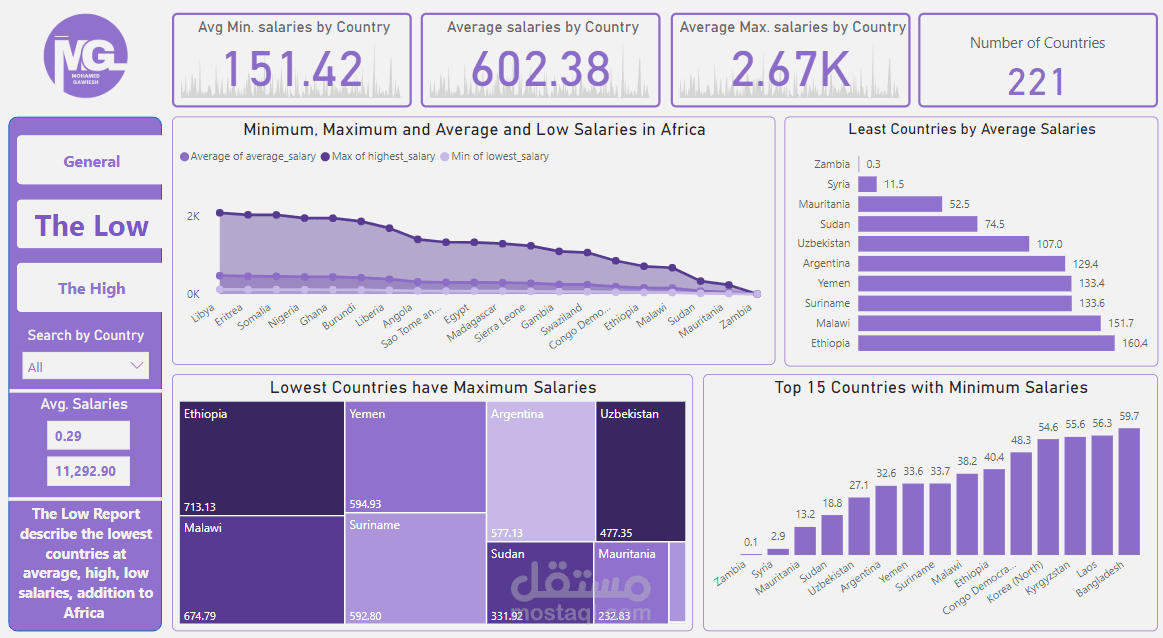Select the Congo Democratic column labeled 48.3
The image size is (1163, 638).
tap(1021, 504)
